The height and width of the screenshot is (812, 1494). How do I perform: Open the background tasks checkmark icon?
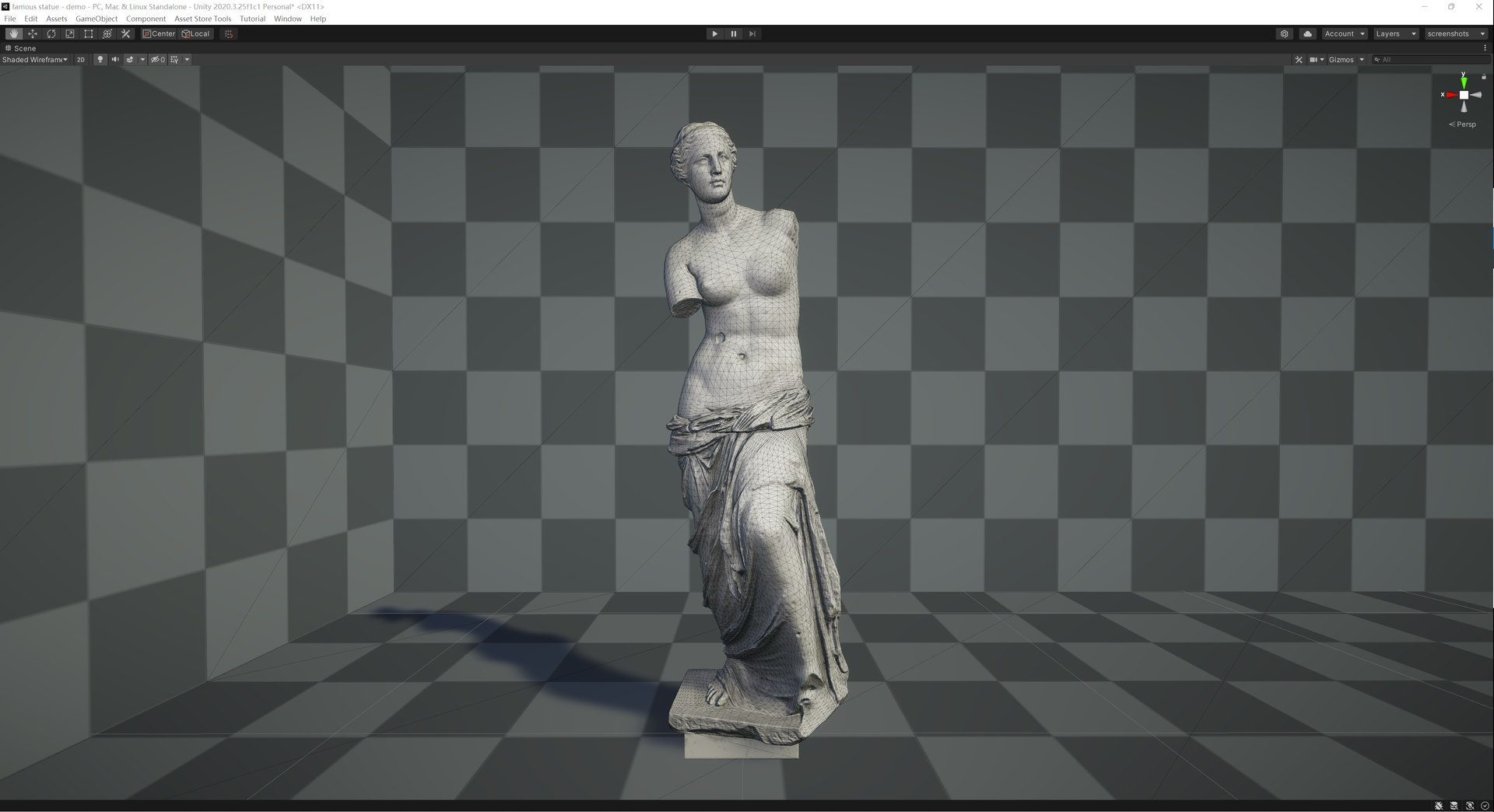point(1485,806)
